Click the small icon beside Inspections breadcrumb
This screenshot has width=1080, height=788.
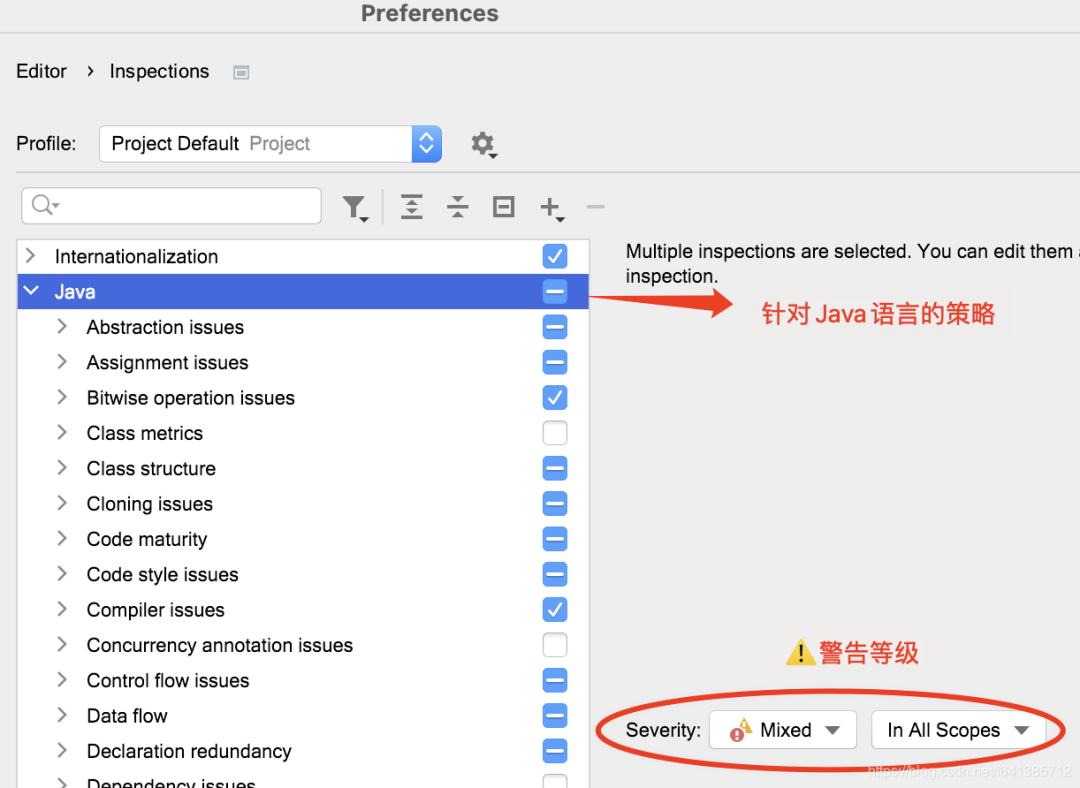[x=241, y=72]
